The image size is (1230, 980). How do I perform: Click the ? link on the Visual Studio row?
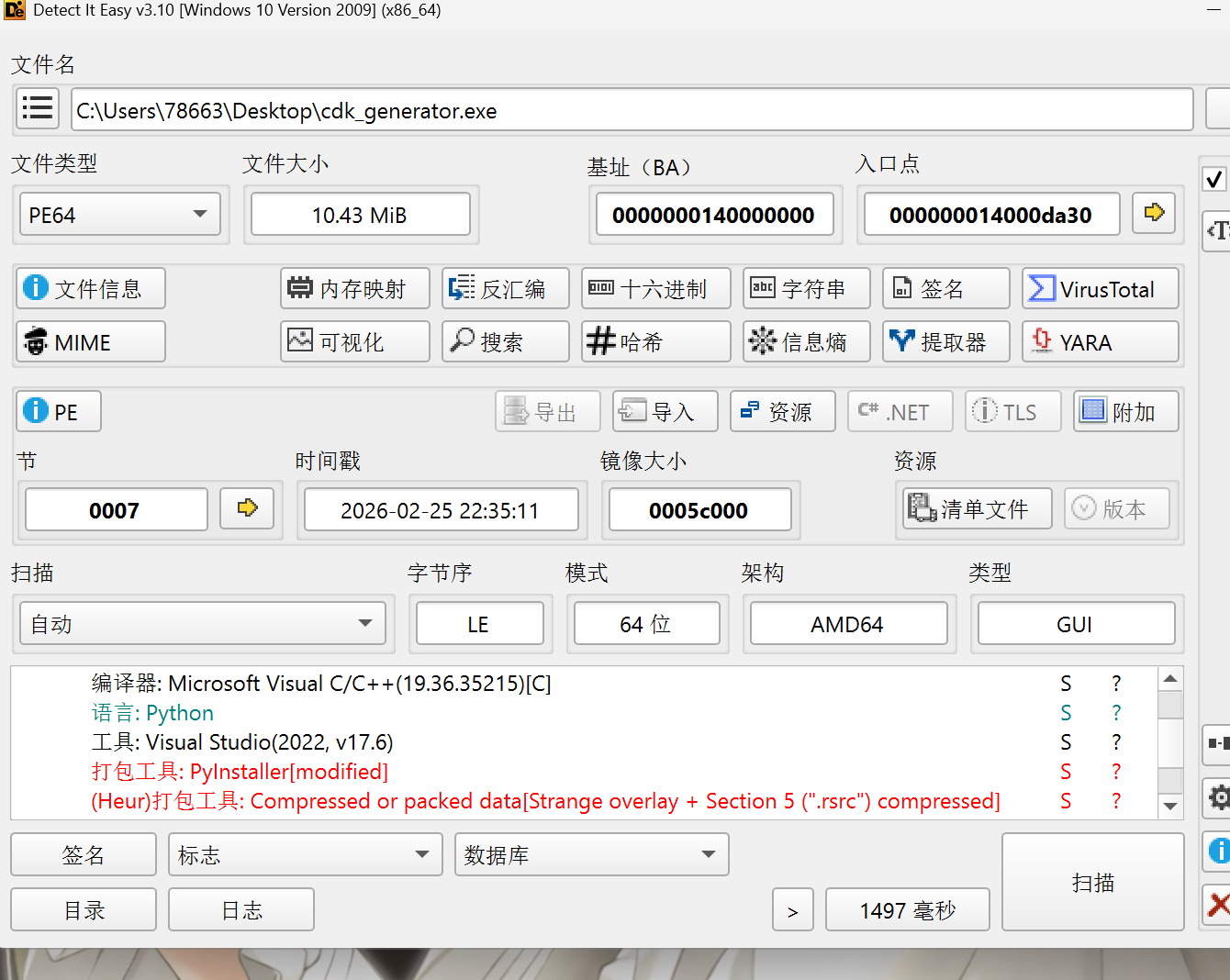[1116, 742]
